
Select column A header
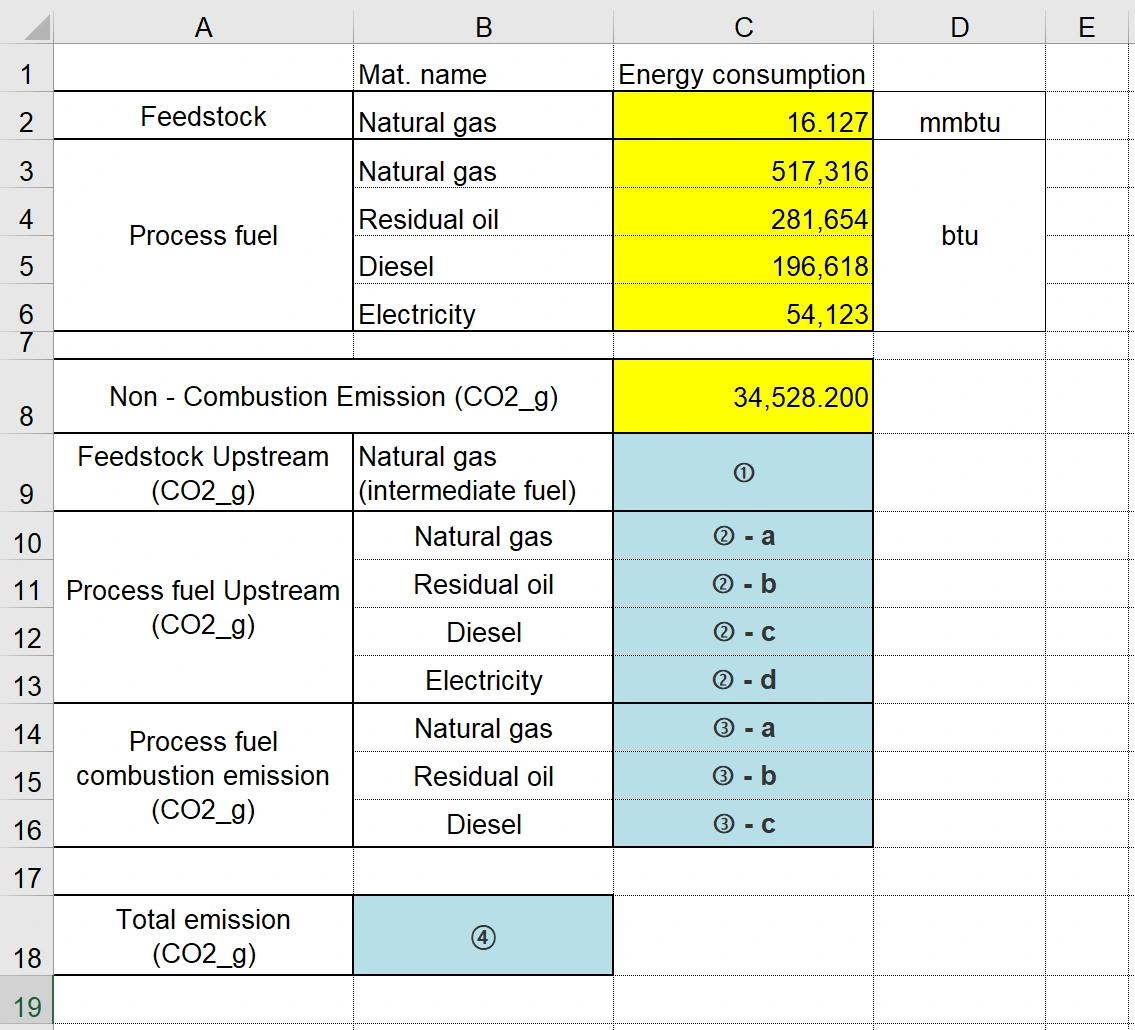(x=203, y=27)
